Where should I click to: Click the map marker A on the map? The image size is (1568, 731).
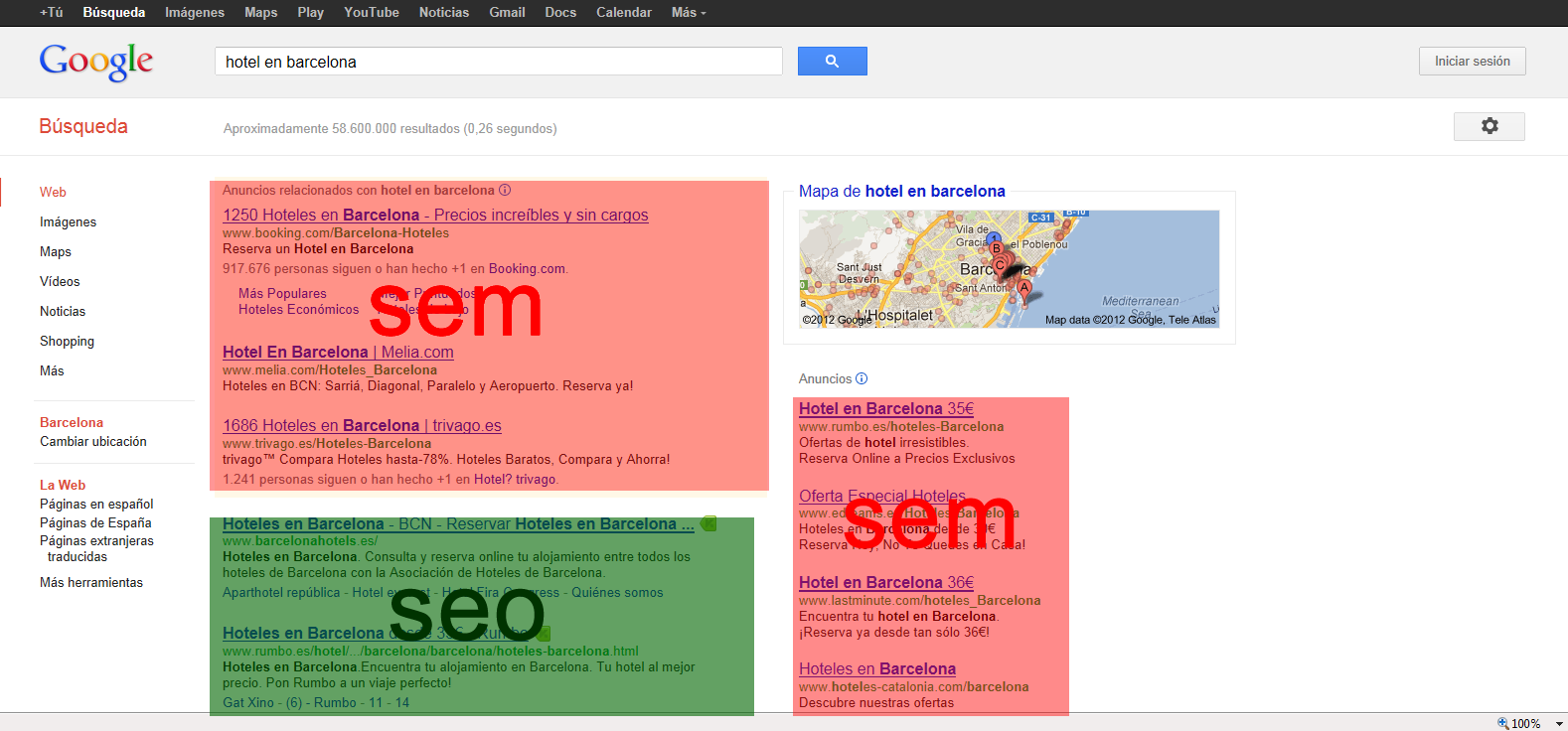[x=1023, y=289]
